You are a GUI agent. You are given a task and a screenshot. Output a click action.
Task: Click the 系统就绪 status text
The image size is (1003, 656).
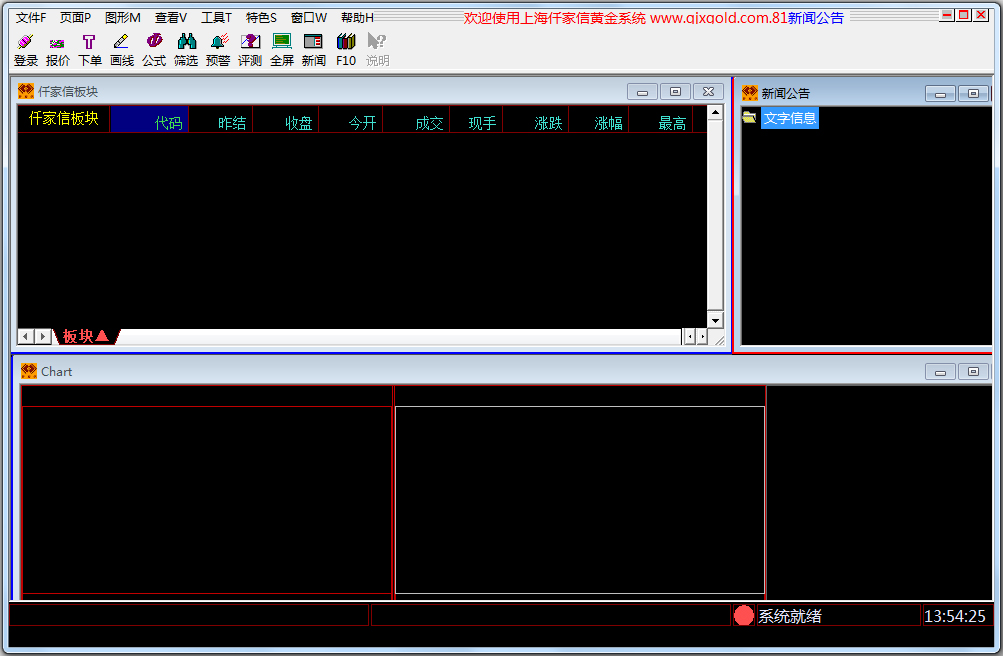(x=790, y=616)
